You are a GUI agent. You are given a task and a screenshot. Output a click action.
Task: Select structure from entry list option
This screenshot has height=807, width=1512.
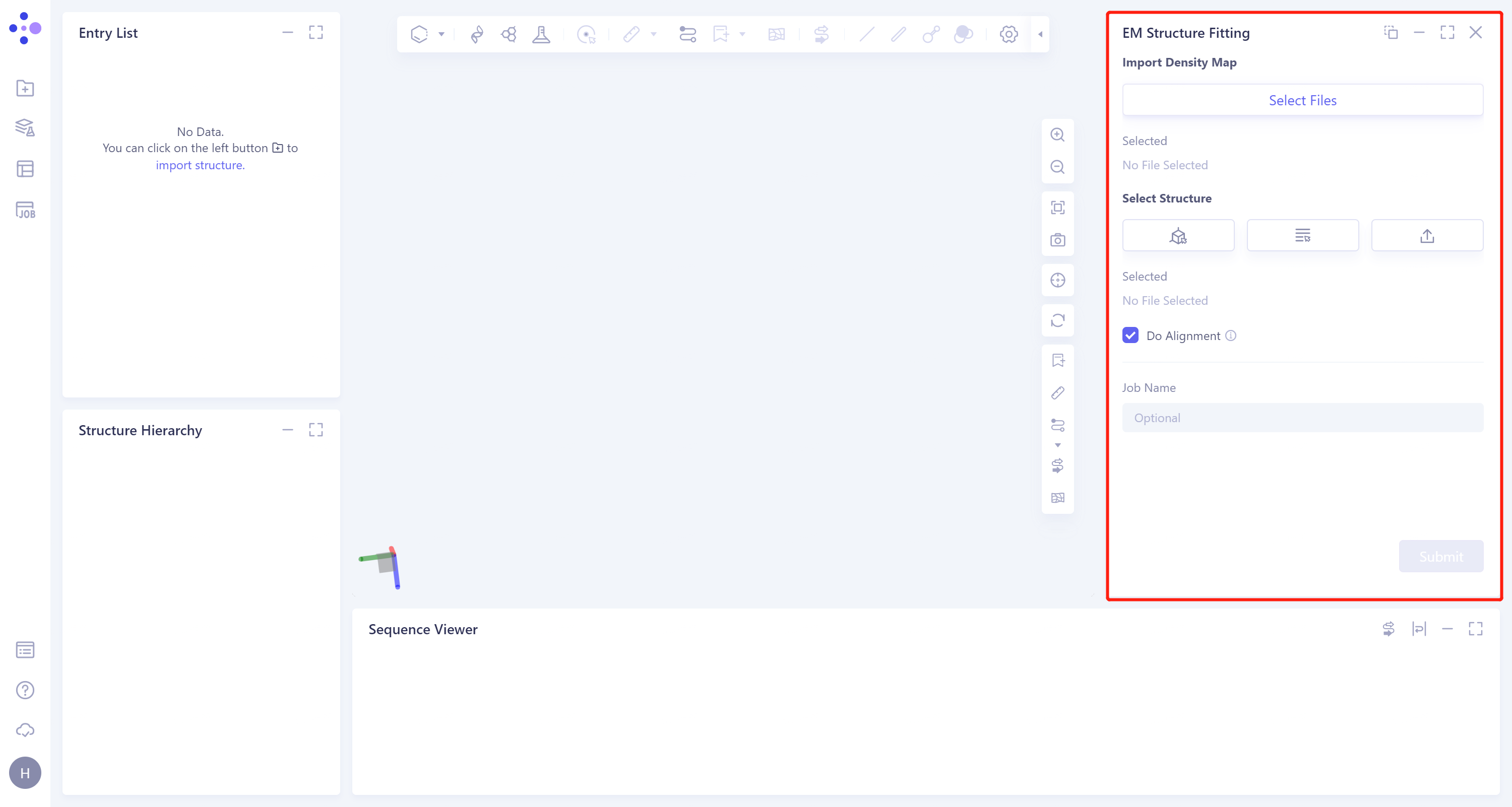tap(1302, 235)
